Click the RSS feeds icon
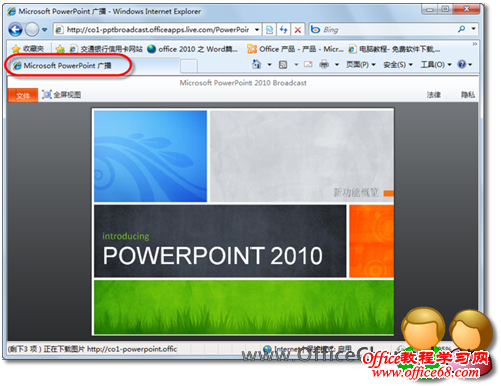Screen dimensions: 501x387 pos(283,65)
